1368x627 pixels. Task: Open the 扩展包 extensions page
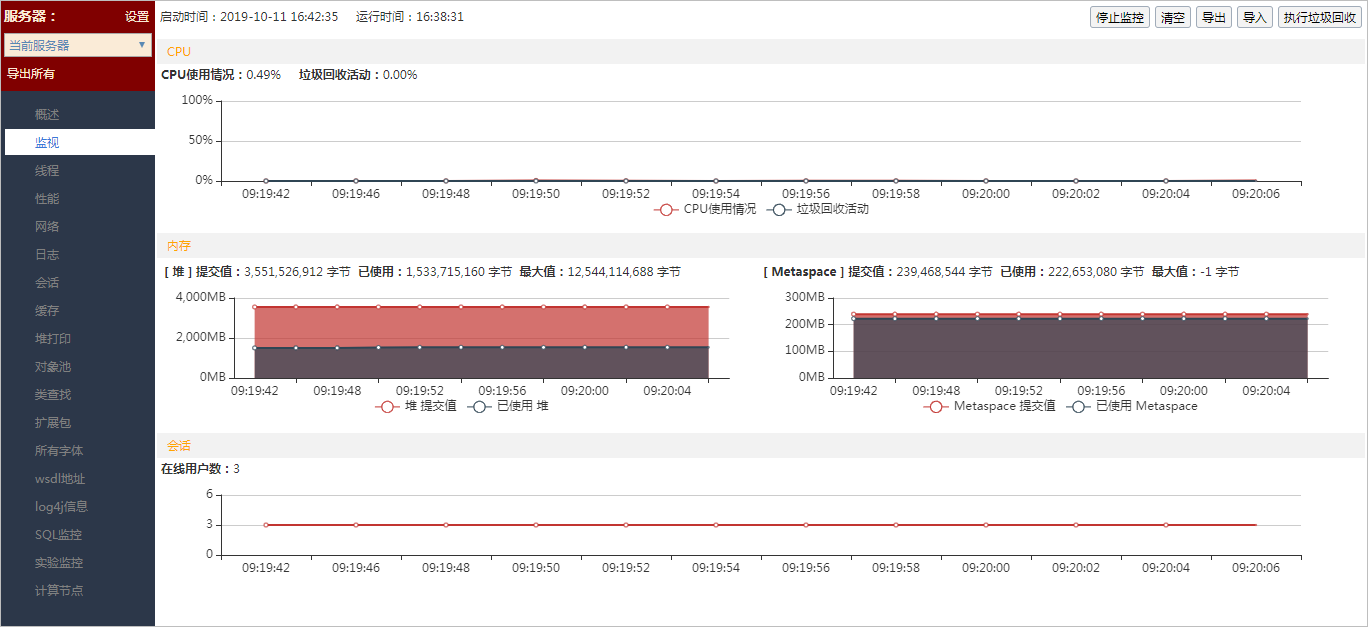pyautogui.click(x=53, y=423)
